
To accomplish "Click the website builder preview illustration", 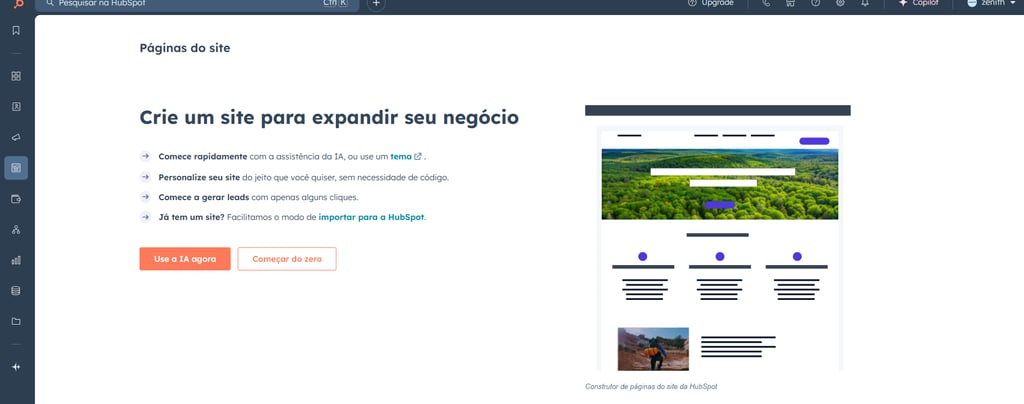I will point(718,238).
